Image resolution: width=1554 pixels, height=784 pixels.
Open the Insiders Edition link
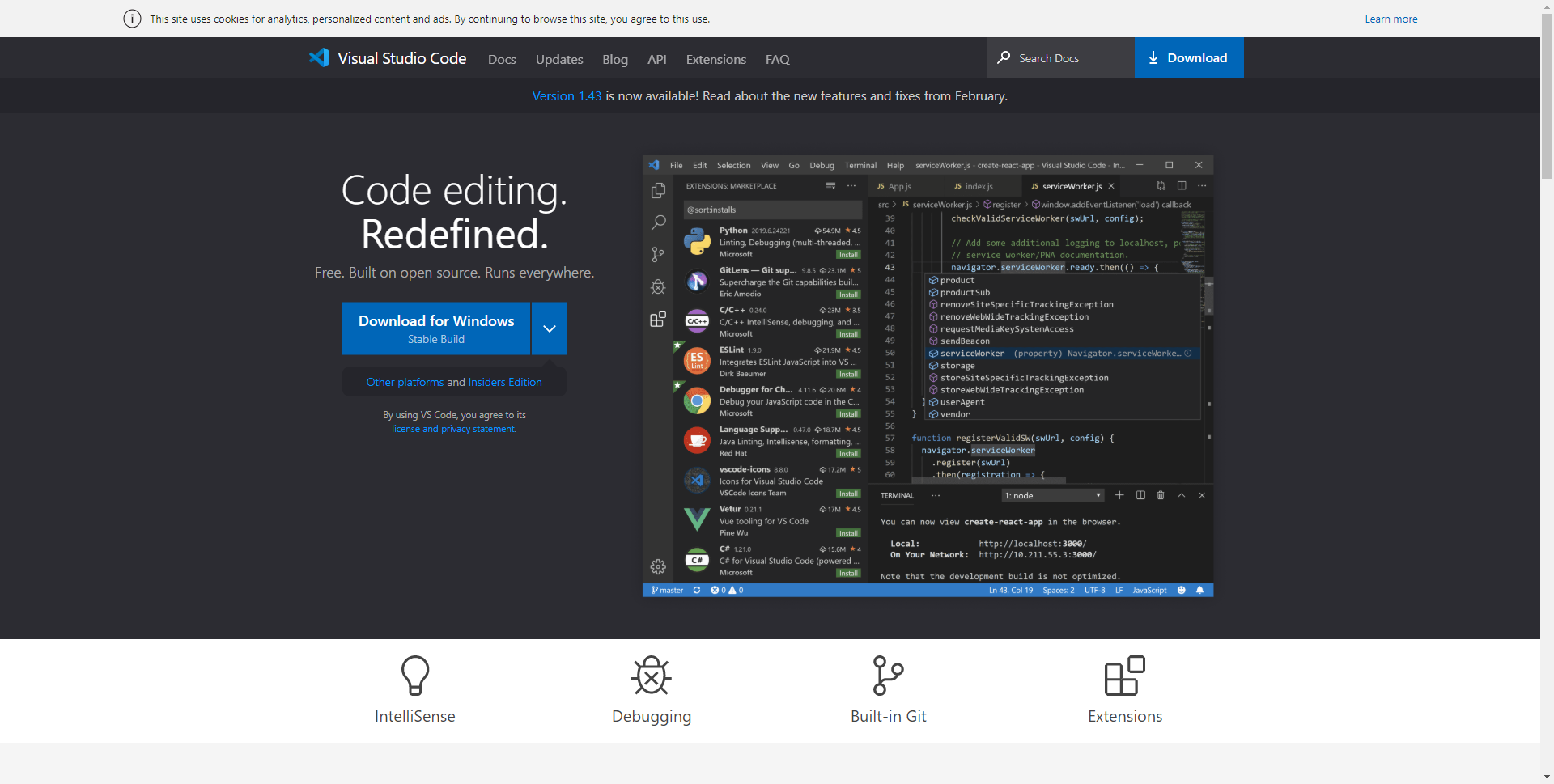coord(505,382)
